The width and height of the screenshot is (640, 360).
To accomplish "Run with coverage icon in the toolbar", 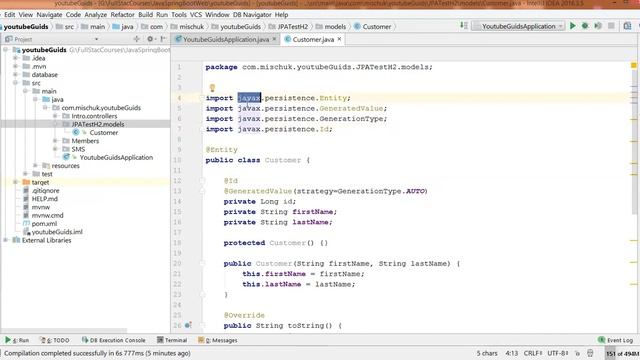I will point(598,26).
